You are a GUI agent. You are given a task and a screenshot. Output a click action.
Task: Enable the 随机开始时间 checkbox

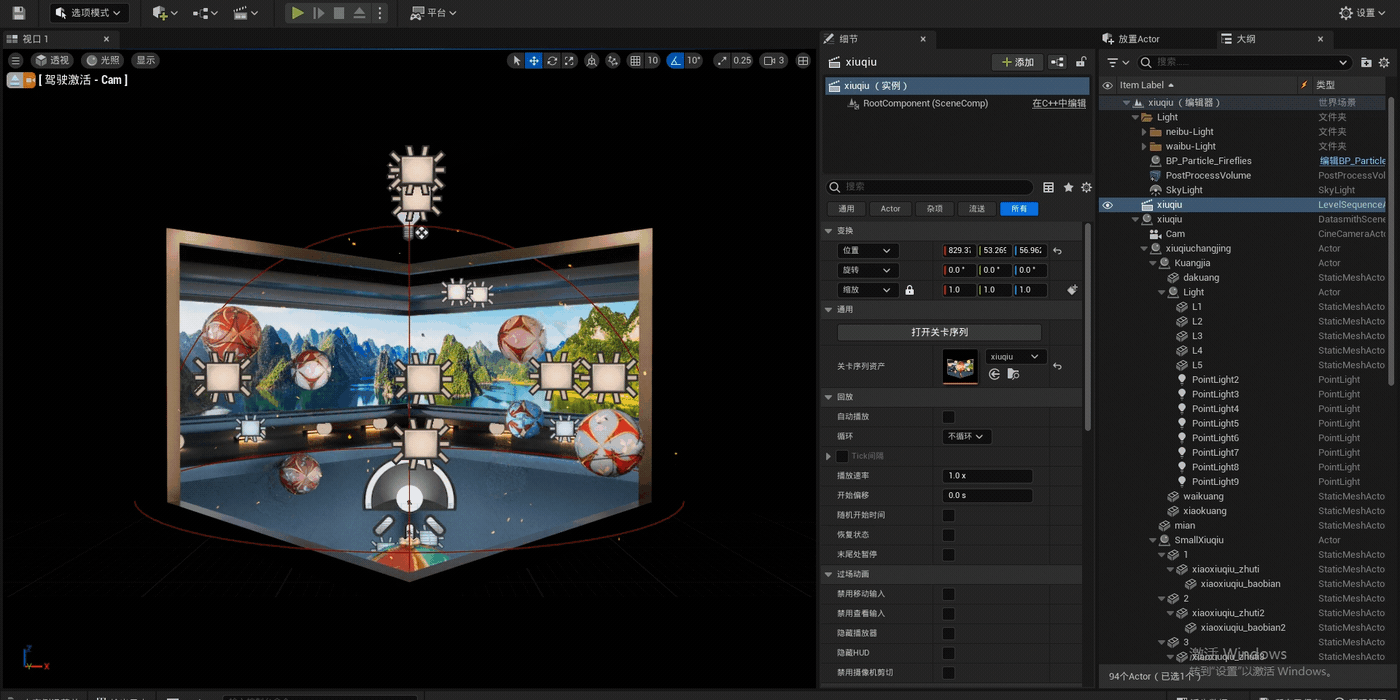pyautogui.click(x=948, y=515)
